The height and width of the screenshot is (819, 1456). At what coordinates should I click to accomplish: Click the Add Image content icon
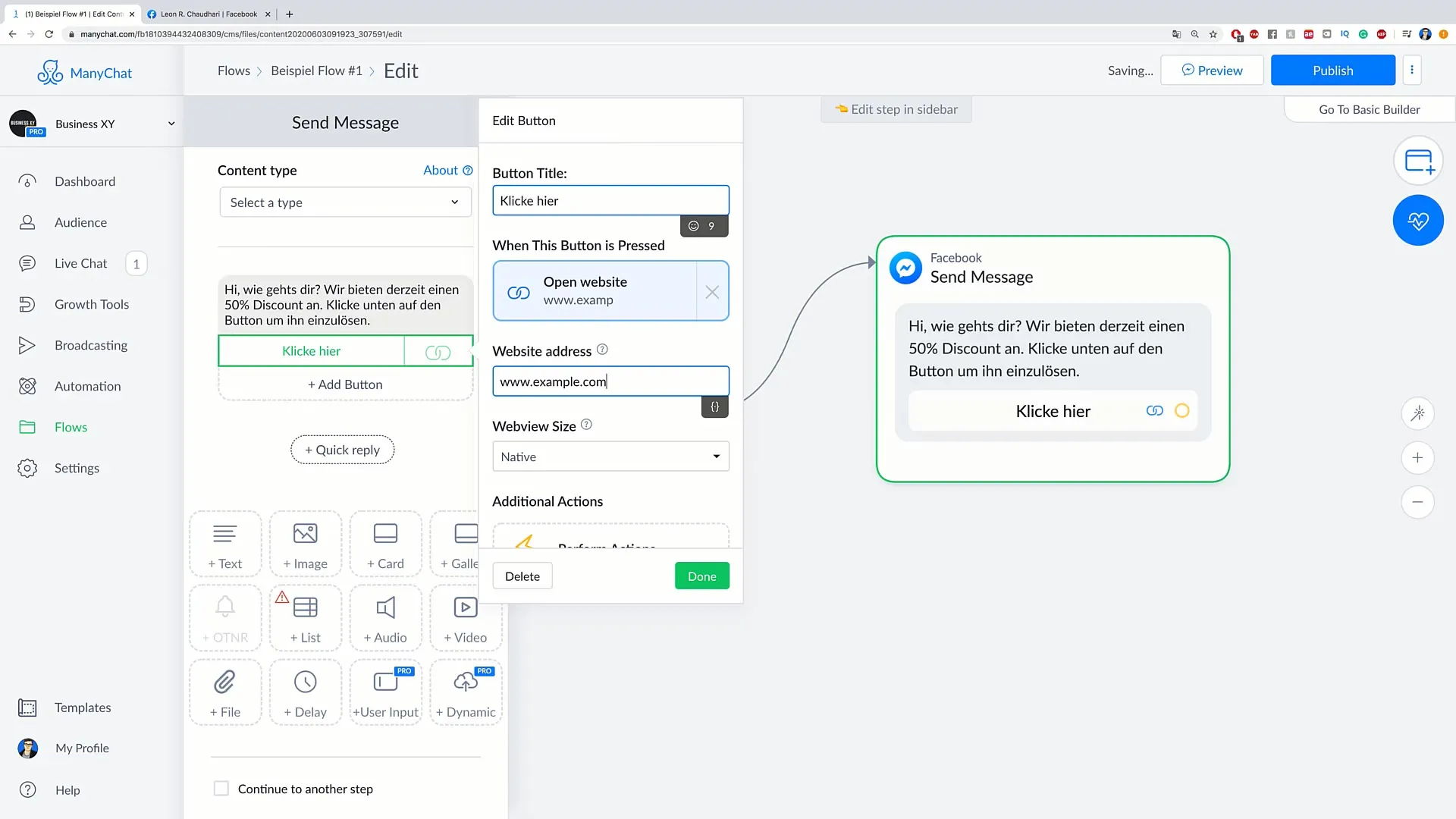(x=305, y=544)
